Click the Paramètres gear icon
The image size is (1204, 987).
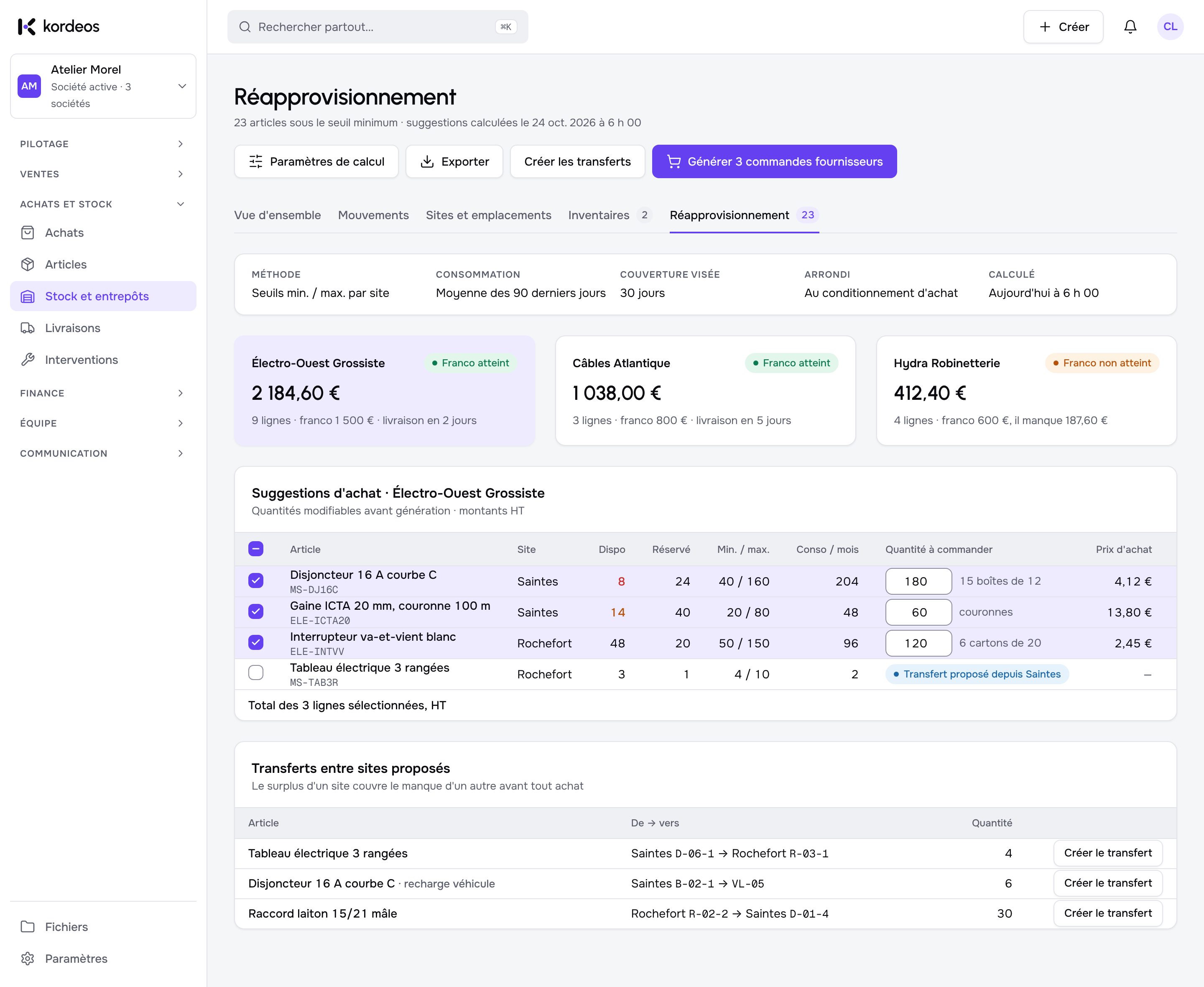click(28, 959)
